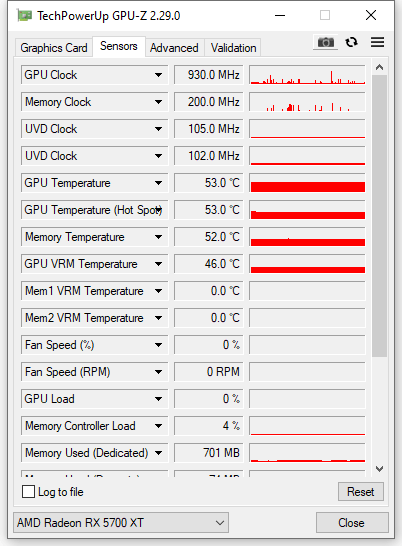The width and height of the screenshot is (402, 546).
Task: Click the camera screenshot icon
Action: (x=325, y=42)
